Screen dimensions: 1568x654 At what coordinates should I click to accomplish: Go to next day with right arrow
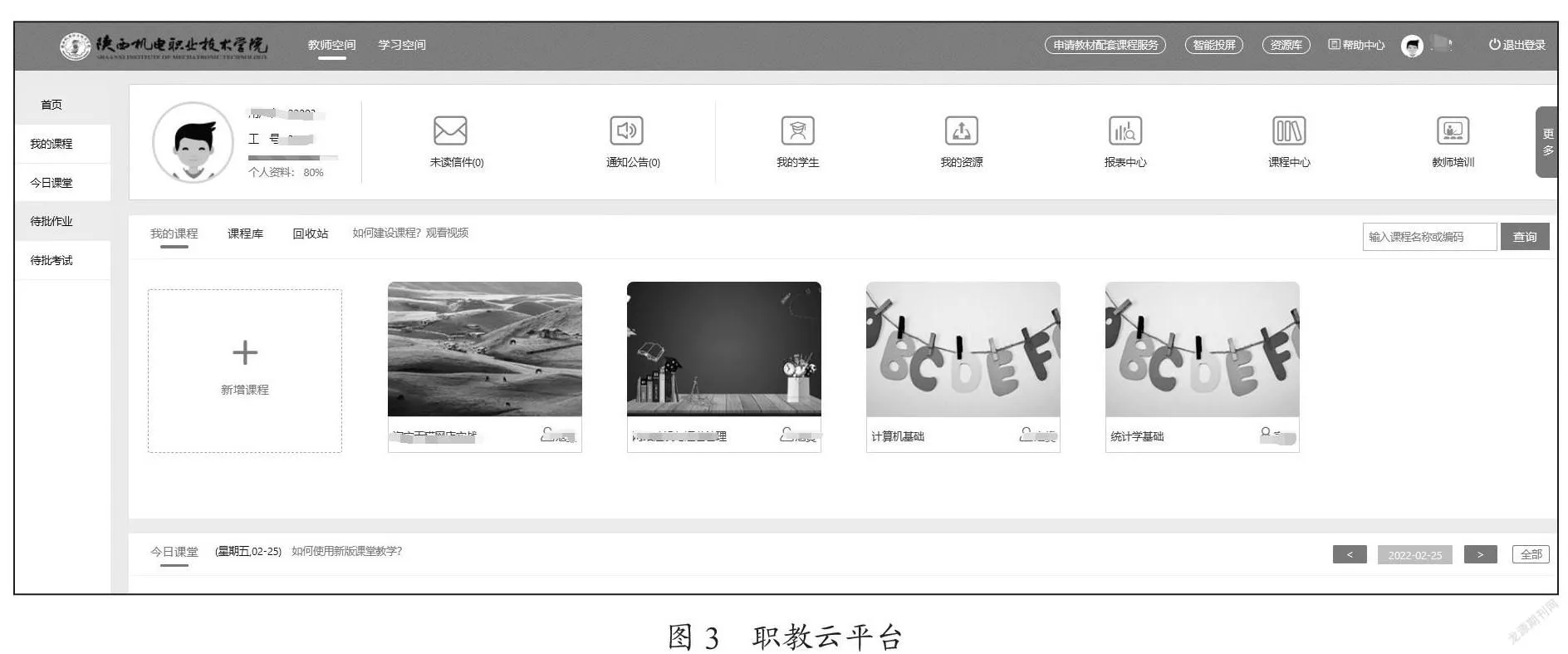pyautogui.click(x=1480, y=554)
